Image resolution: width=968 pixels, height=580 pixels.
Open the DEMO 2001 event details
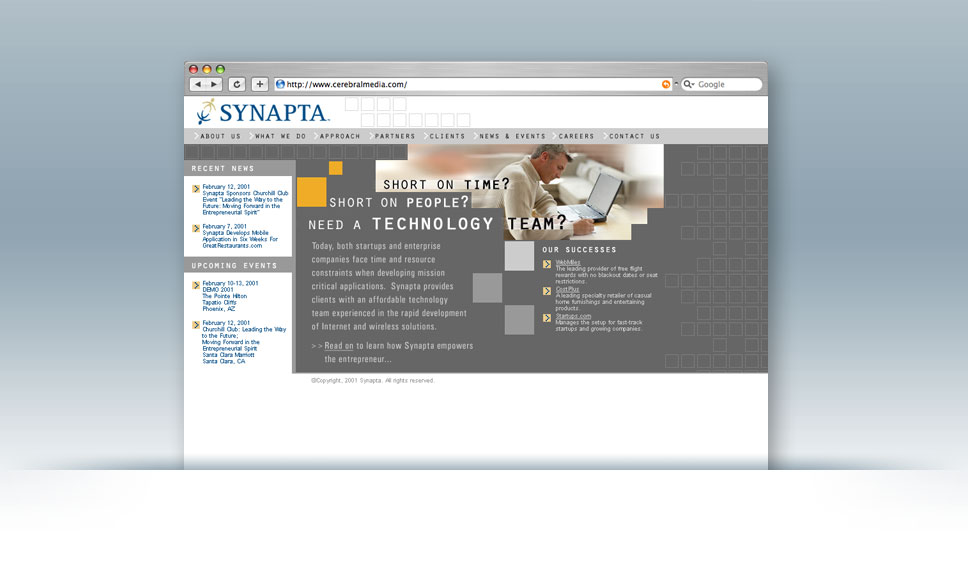click(x=230, y=296)
